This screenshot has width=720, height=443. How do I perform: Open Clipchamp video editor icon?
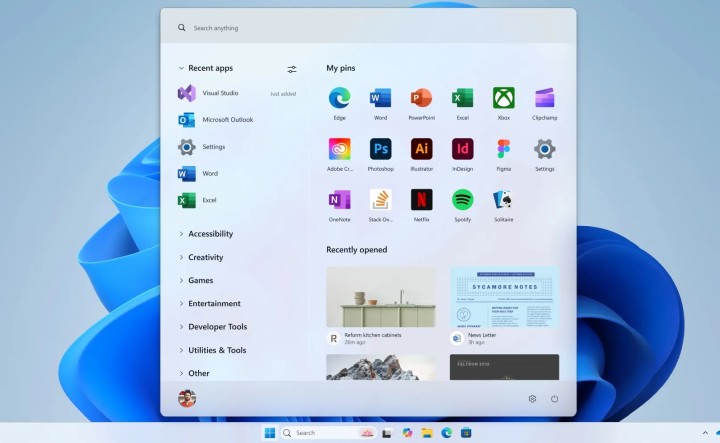[x=544, y=98]
